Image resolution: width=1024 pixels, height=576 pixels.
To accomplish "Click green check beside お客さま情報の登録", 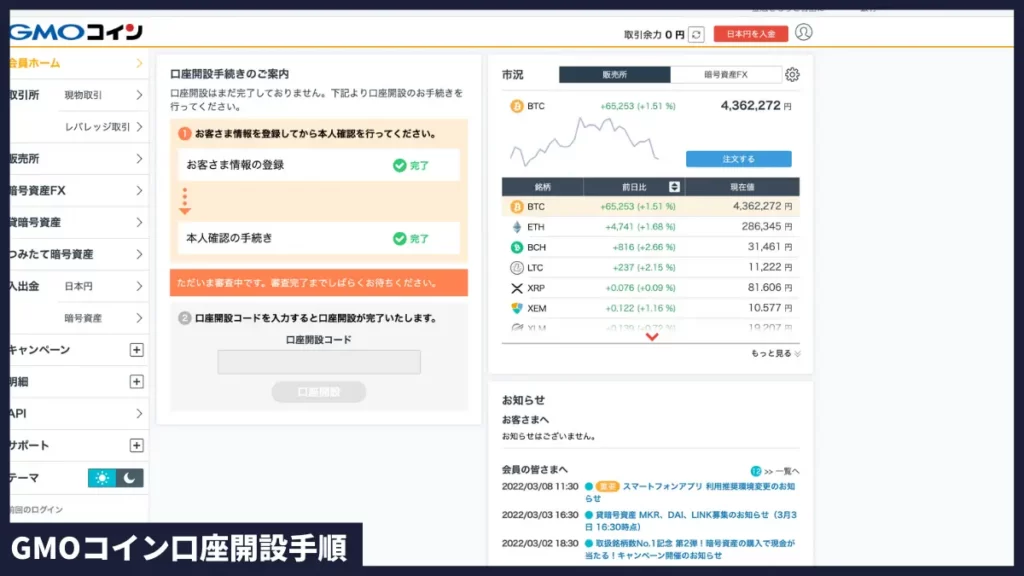I will pyautogui.click(x=400, y=165).
